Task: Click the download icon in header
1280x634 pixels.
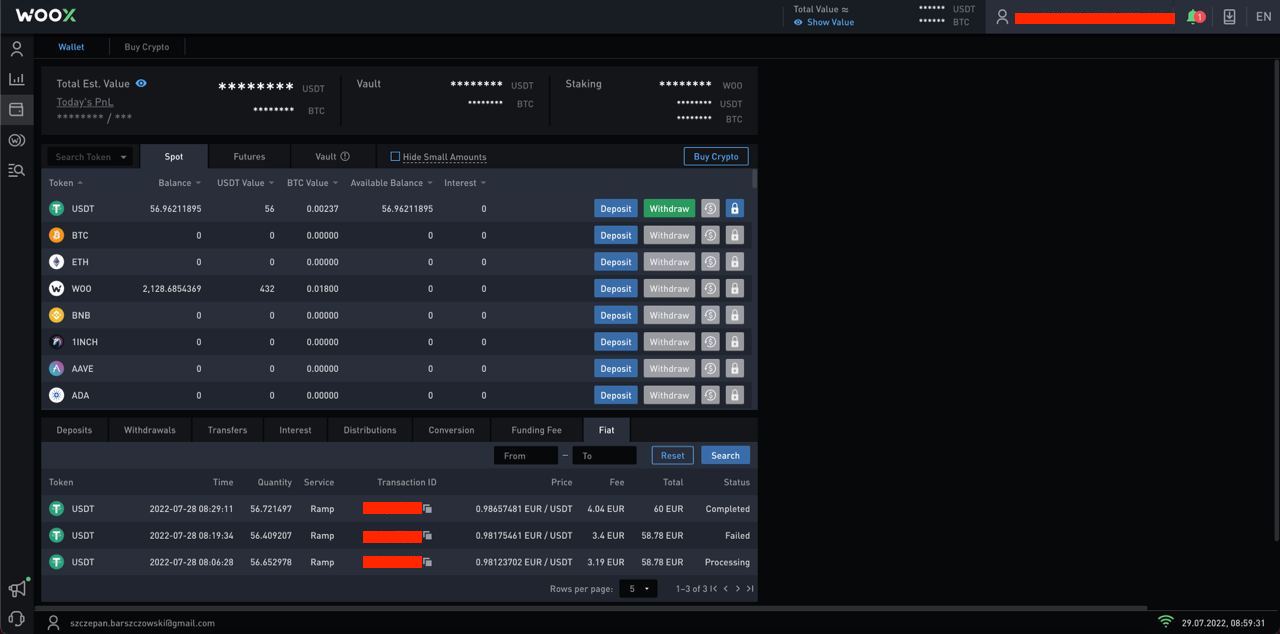Action: point(1229,17)
